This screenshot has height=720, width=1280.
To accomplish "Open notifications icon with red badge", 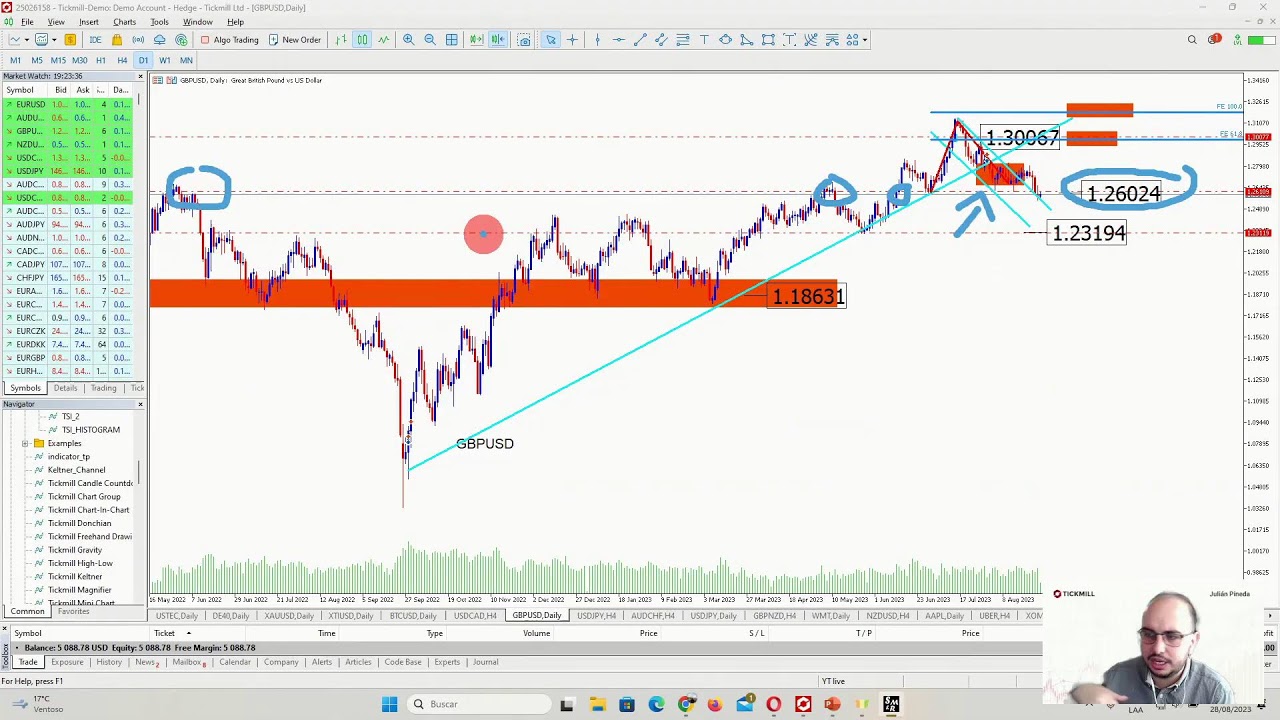I will (1214, 40).
